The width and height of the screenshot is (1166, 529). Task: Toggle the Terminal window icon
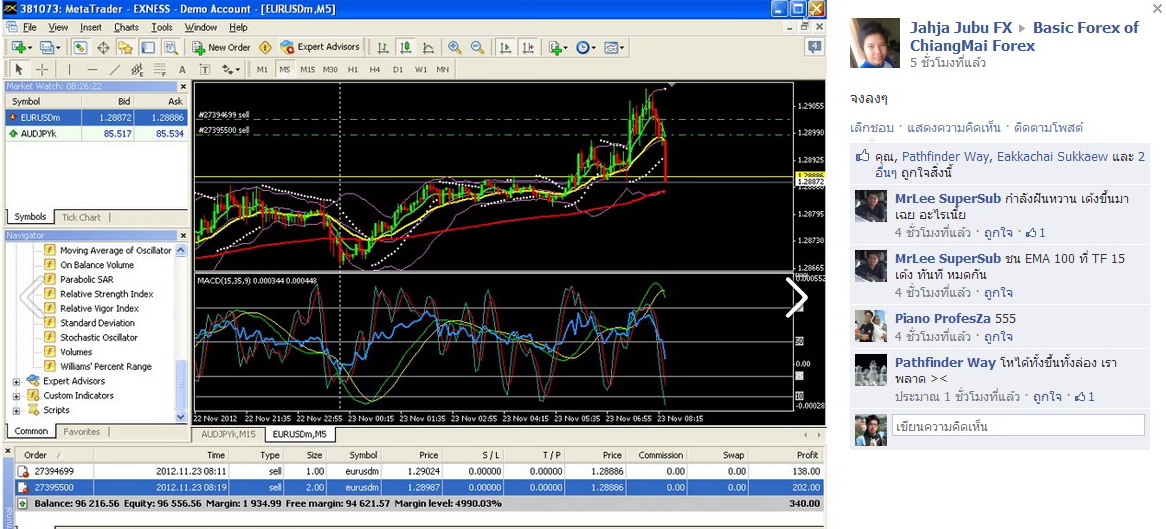[x=147, y=47]
